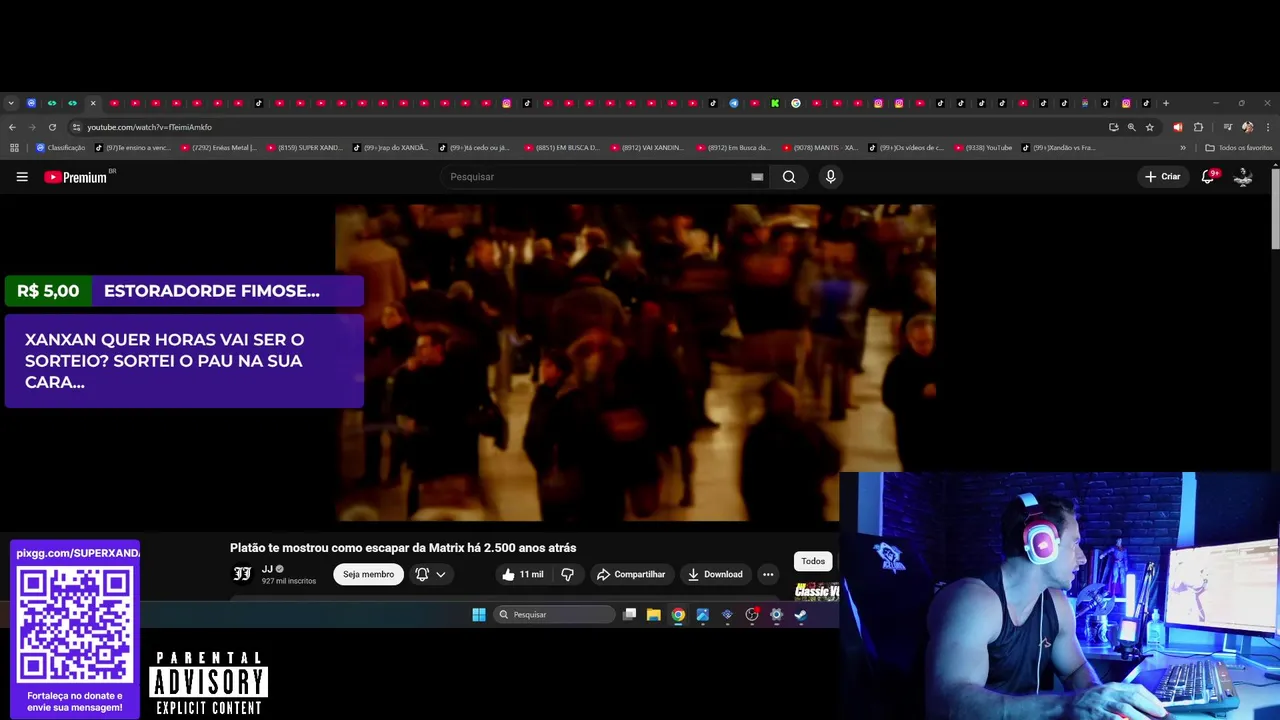Open the Xandão vs Fra bookmark
The image size is (1280, 720).
pos(1059,148)
